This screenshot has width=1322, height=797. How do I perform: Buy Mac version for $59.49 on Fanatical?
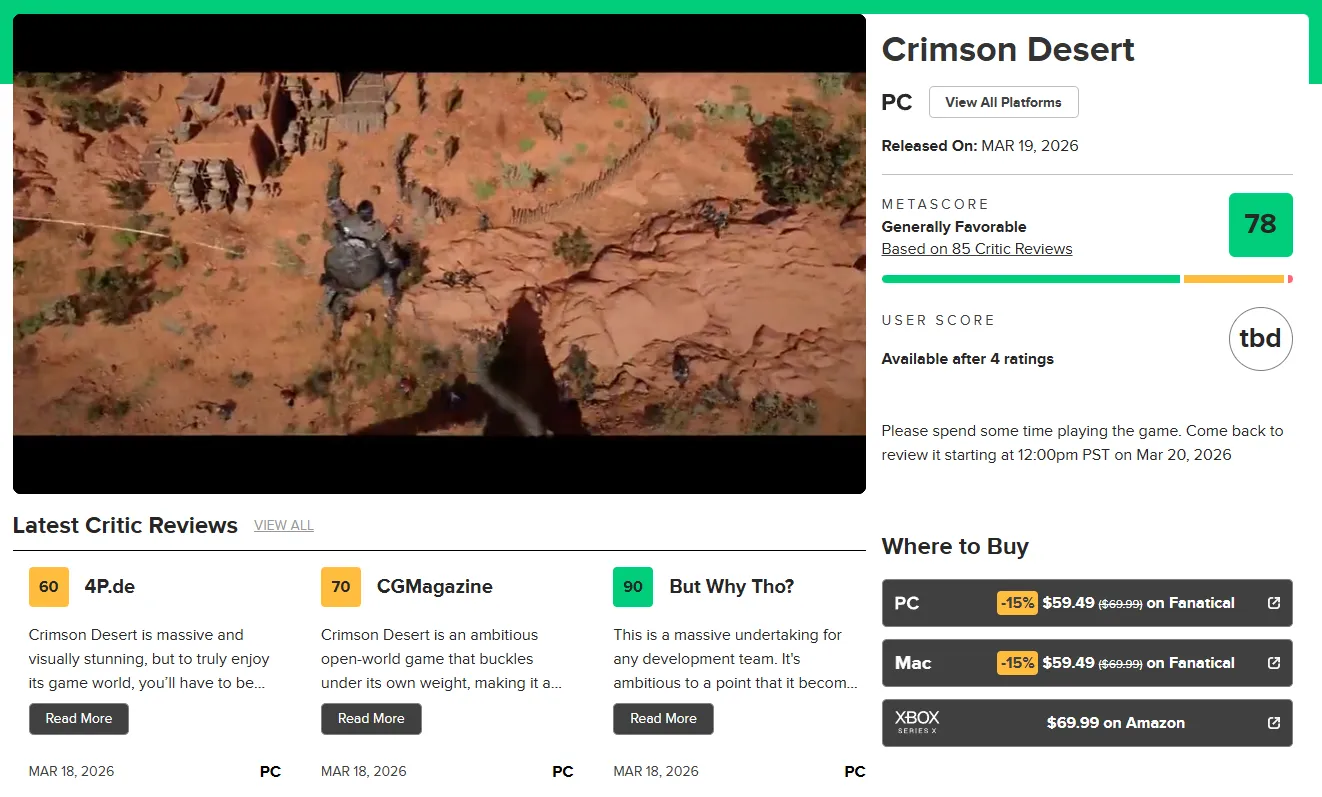(x=1087, y=663)
